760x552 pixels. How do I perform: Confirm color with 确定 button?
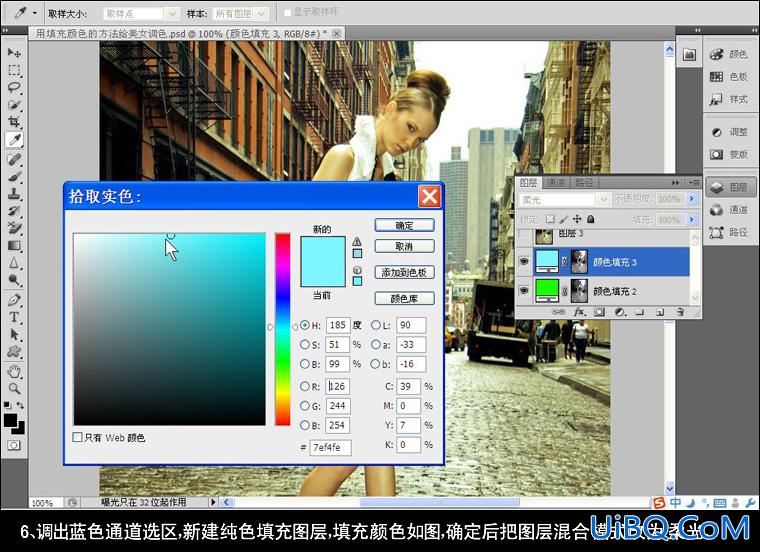coord(404,225)
